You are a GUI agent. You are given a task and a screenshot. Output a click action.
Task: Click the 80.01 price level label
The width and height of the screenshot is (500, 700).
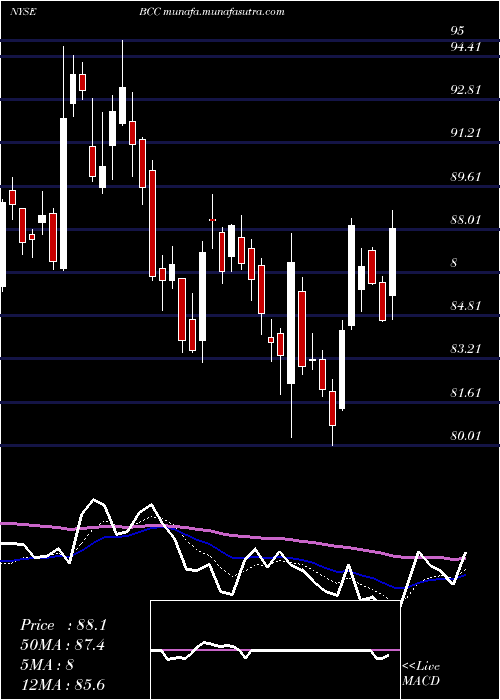click(465, 435)
